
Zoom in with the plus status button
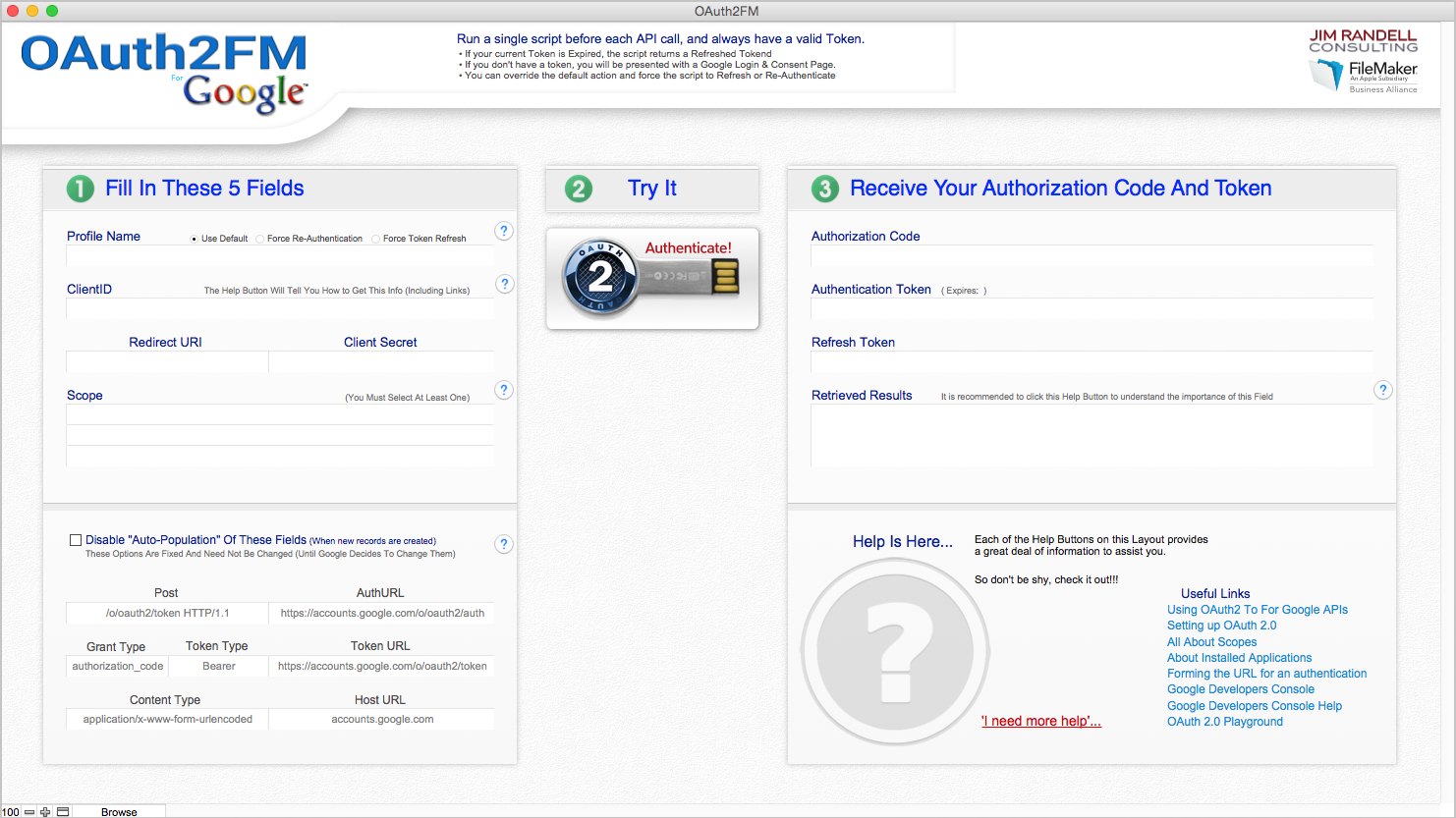[x=45, y=811]
